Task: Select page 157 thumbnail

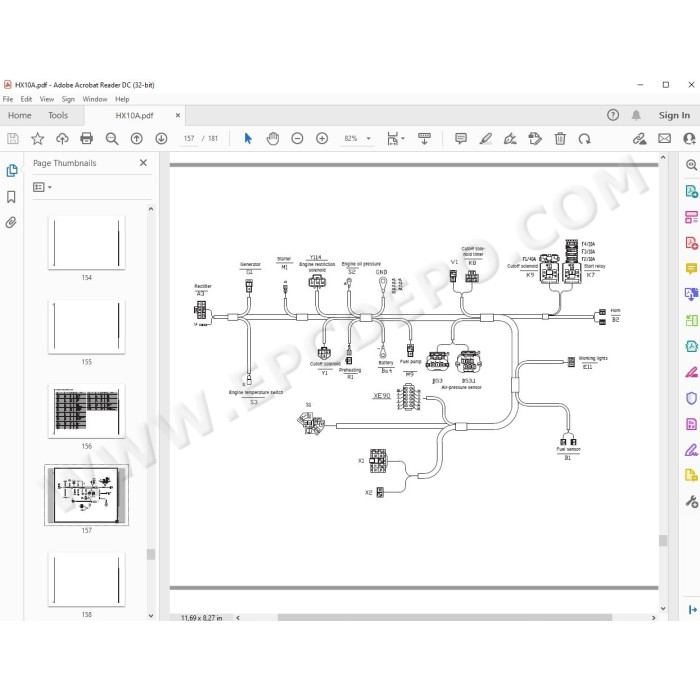Action: pyautogui.click(x=87, y=495)
